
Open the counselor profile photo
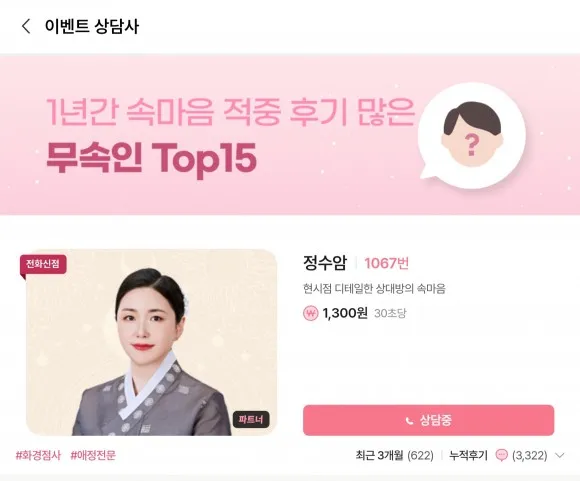pyautogui.click(x=152, y=342)
